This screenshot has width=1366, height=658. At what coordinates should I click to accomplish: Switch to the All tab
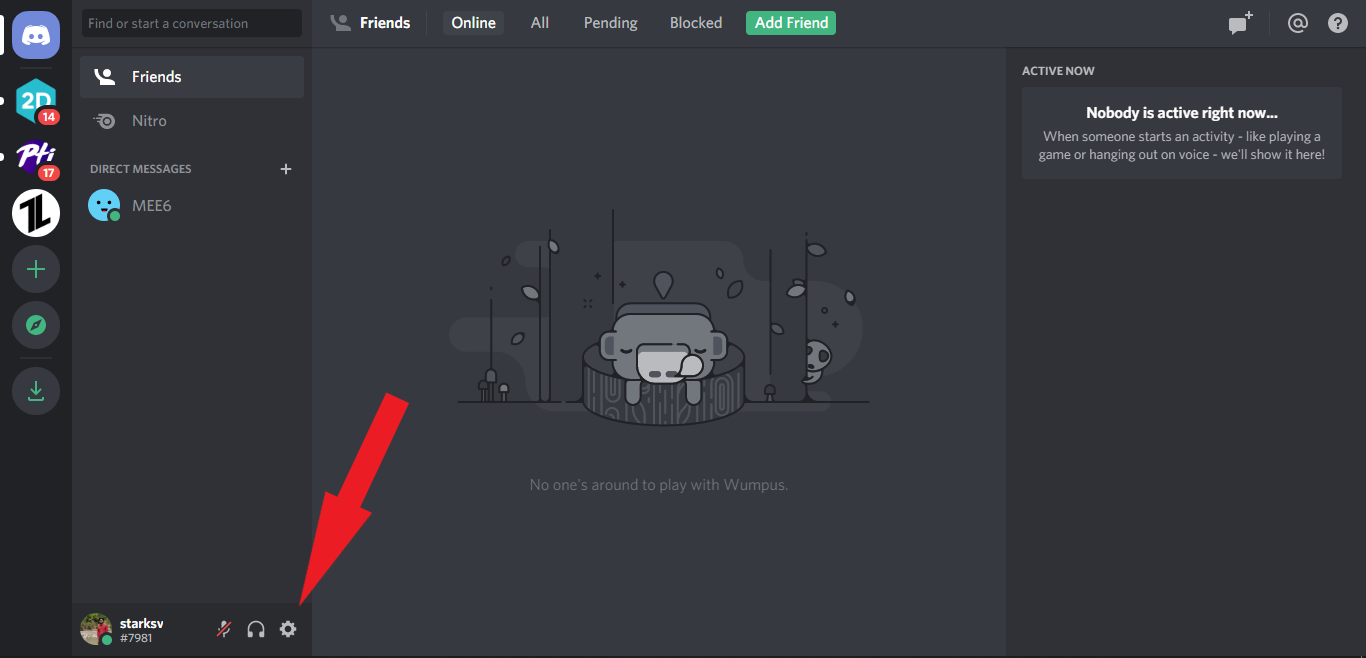tap(540, 23)
